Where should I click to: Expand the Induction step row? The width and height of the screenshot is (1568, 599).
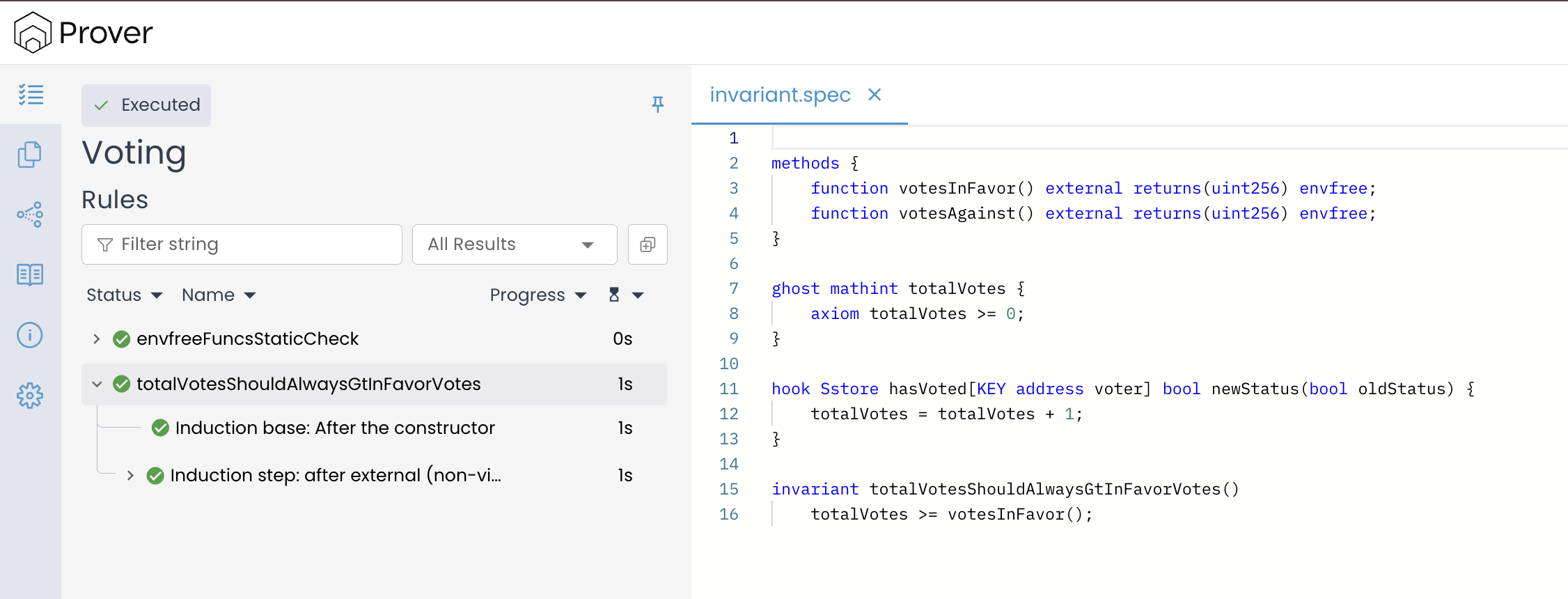click(130, 476)
